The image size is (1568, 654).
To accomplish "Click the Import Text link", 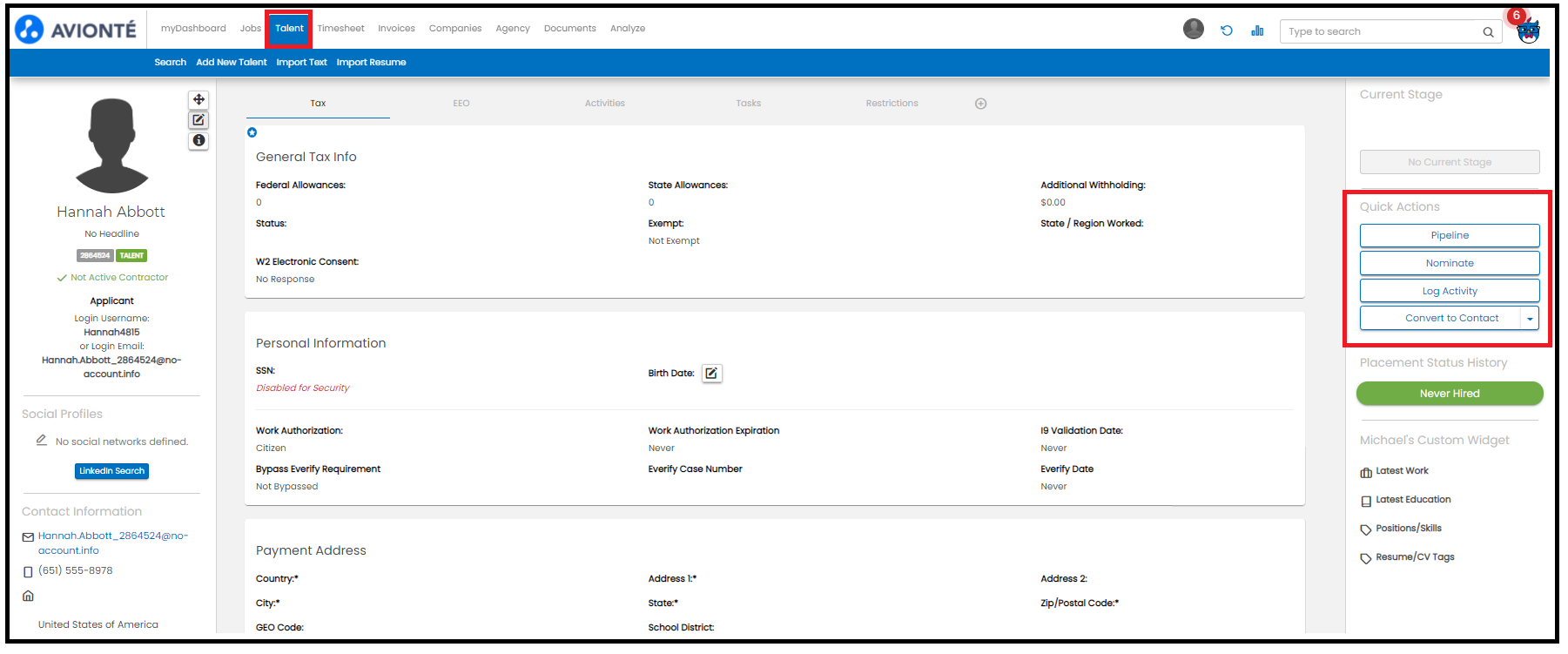I will 302,63.
